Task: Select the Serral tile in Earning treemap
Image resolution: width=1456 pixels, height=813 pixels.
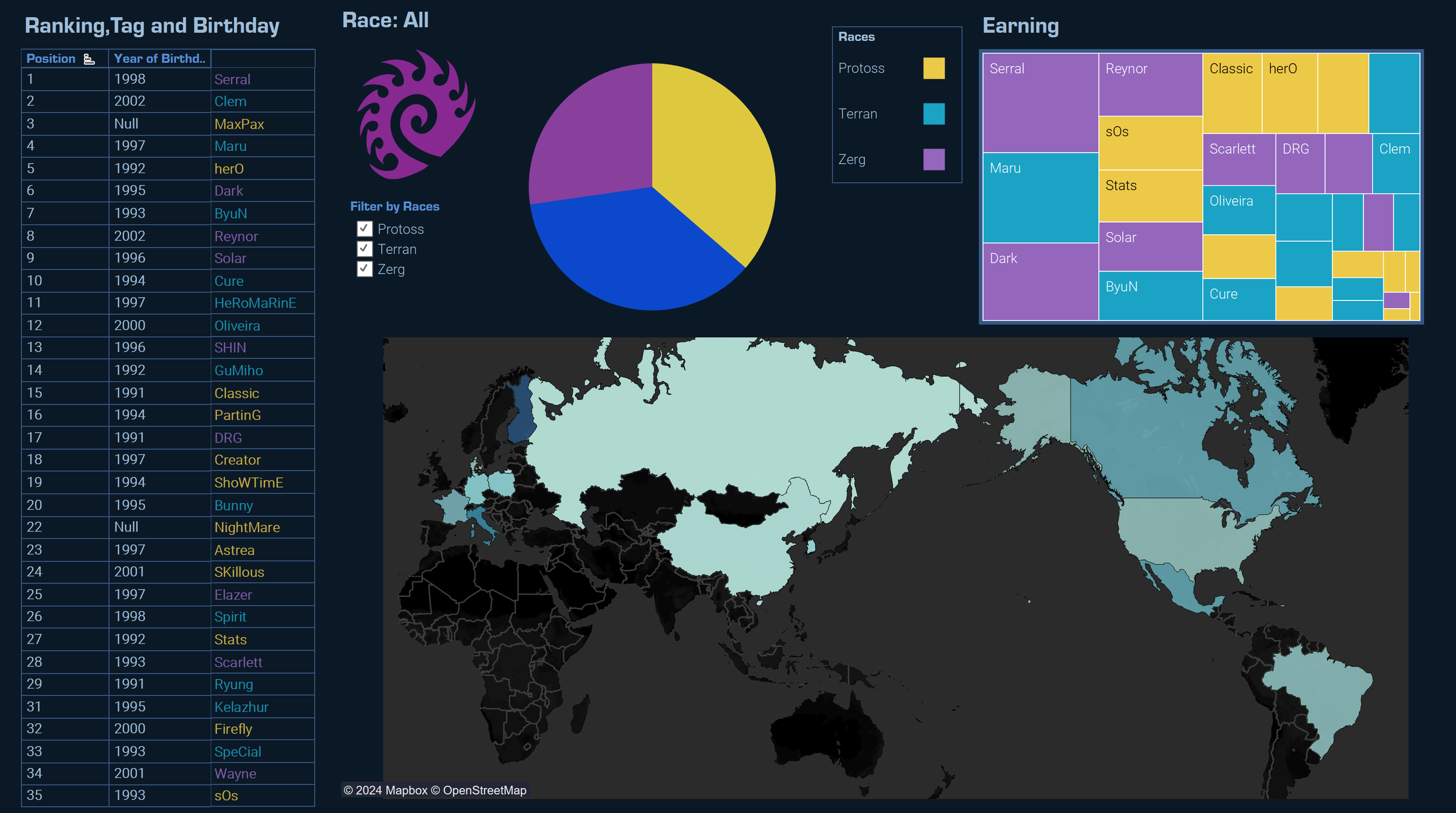Action: (x=1040, y=103)
